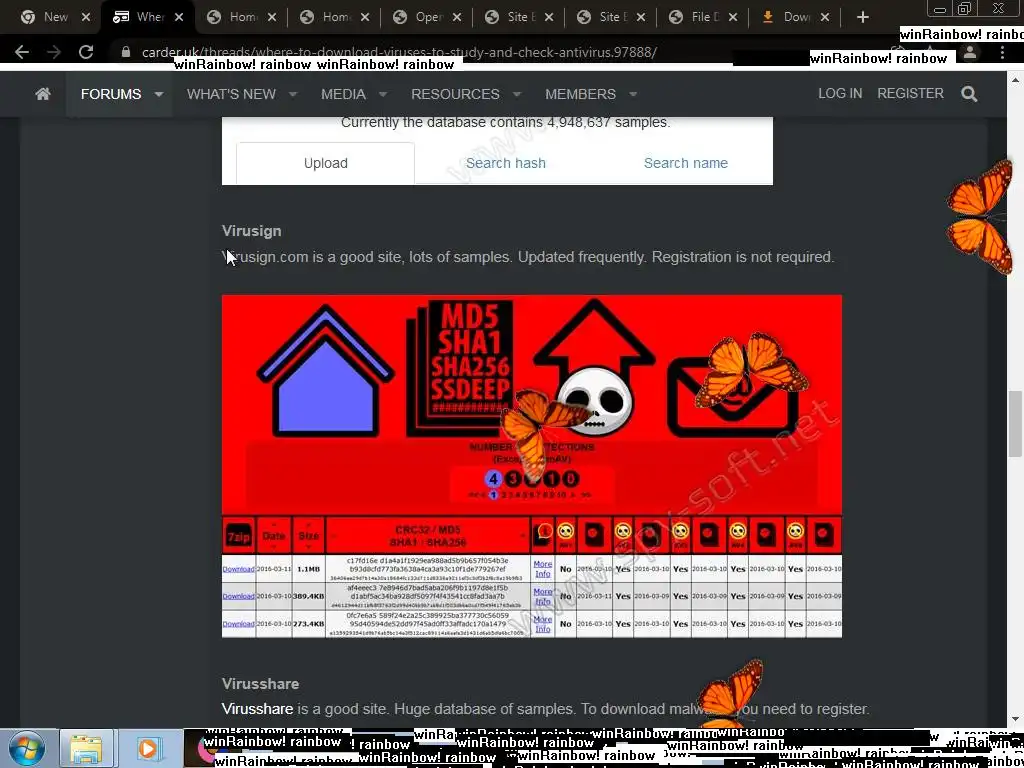1024x768 pixels.
Task: Open More Info for the 273.4KB sample
Action: tap(543, 624)
